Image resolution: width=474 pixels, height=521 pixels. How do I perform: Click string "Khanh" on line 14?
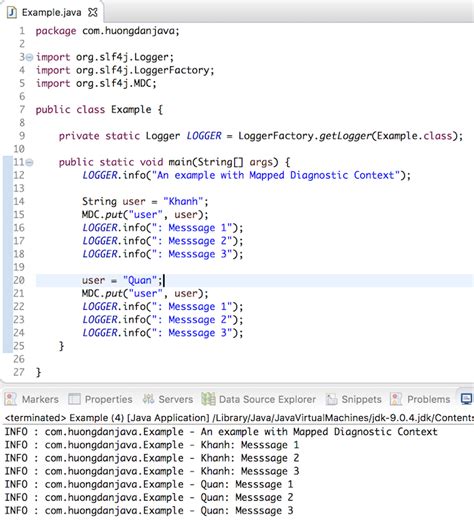tap(183, 202)
